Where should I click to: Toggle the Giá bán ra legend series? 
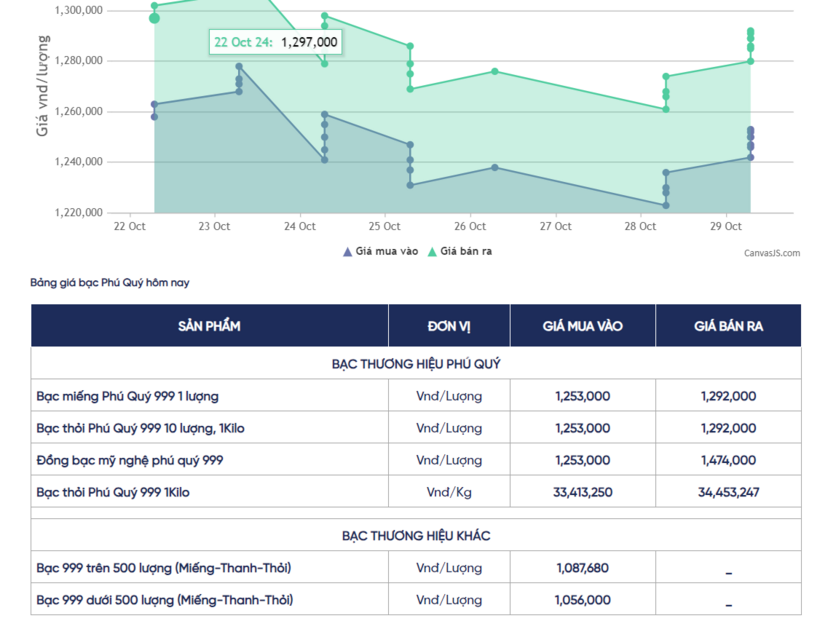(x=460, y=251)
